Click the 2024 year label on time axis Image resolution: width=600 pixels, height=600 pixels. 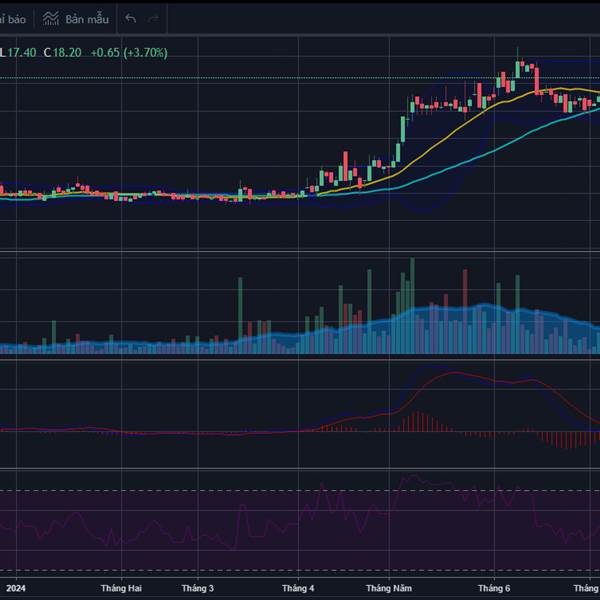pyautogui.click(x=13, y=588)
